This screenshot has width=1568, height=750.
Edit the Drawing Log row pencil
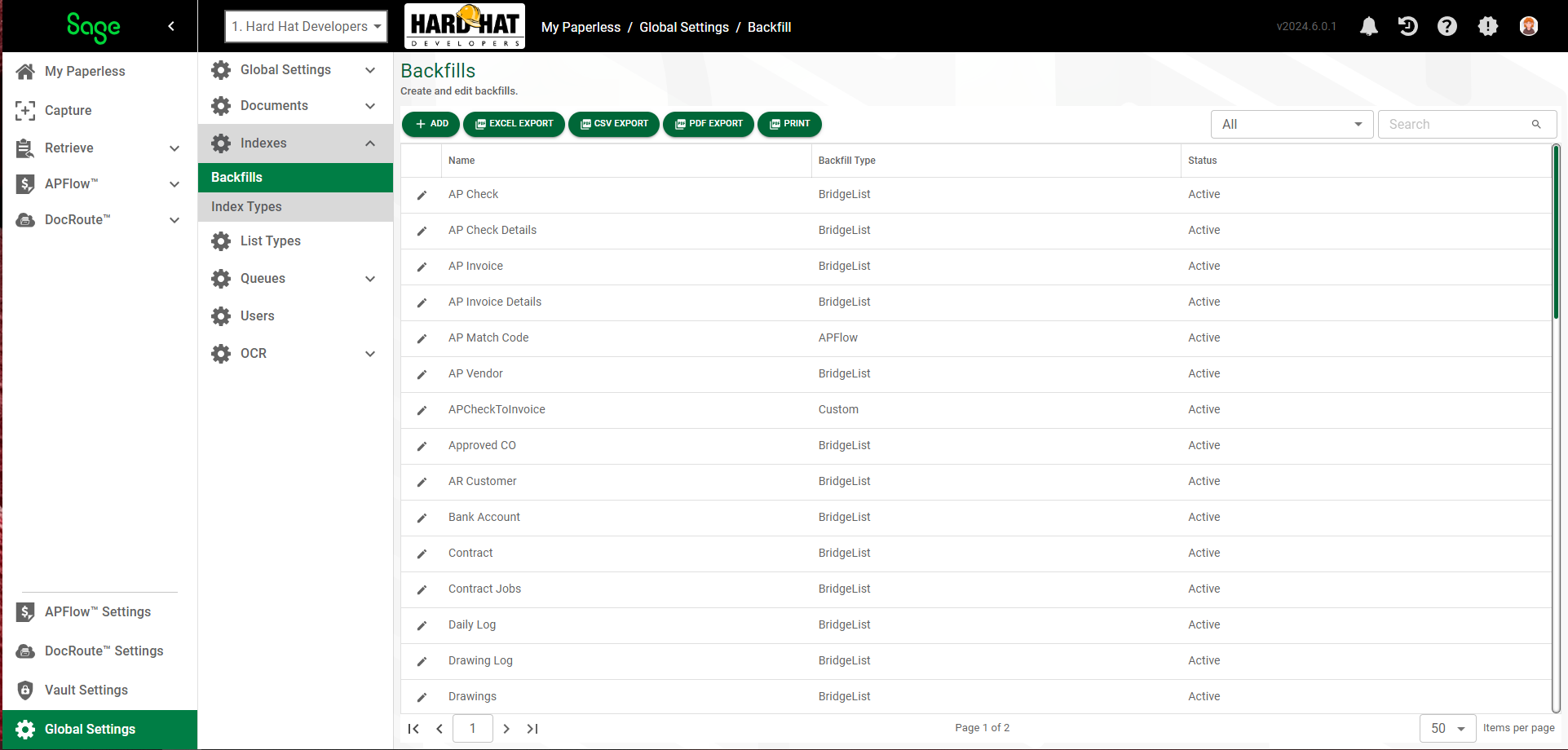click(x=422, y=661)
